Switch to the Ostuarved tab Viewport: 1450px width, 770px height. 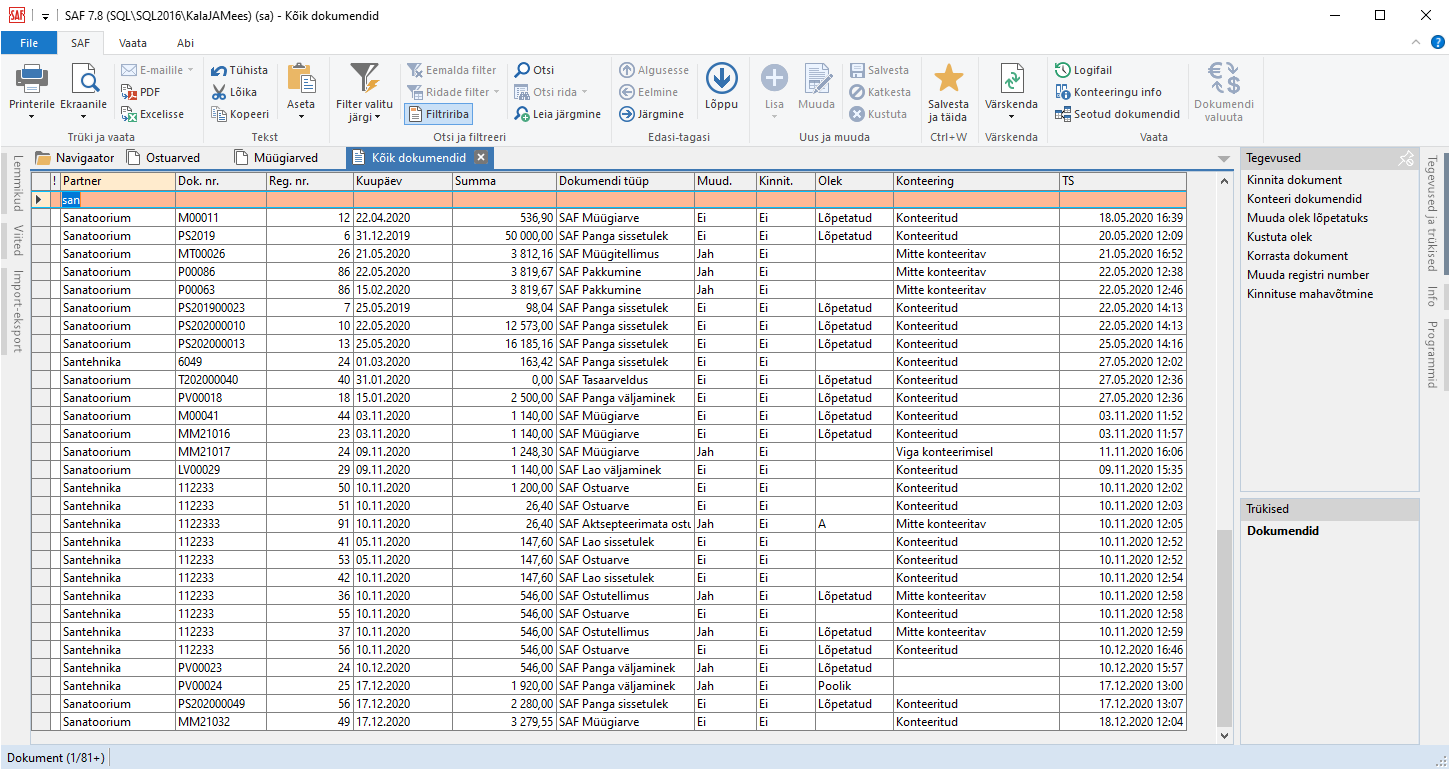coord(163,157)
